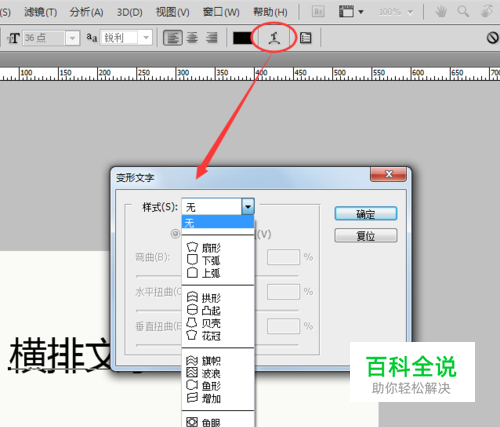Click the cancel current edits icon
The width and height of the screenshot is (500, 427).
[493, 38]
